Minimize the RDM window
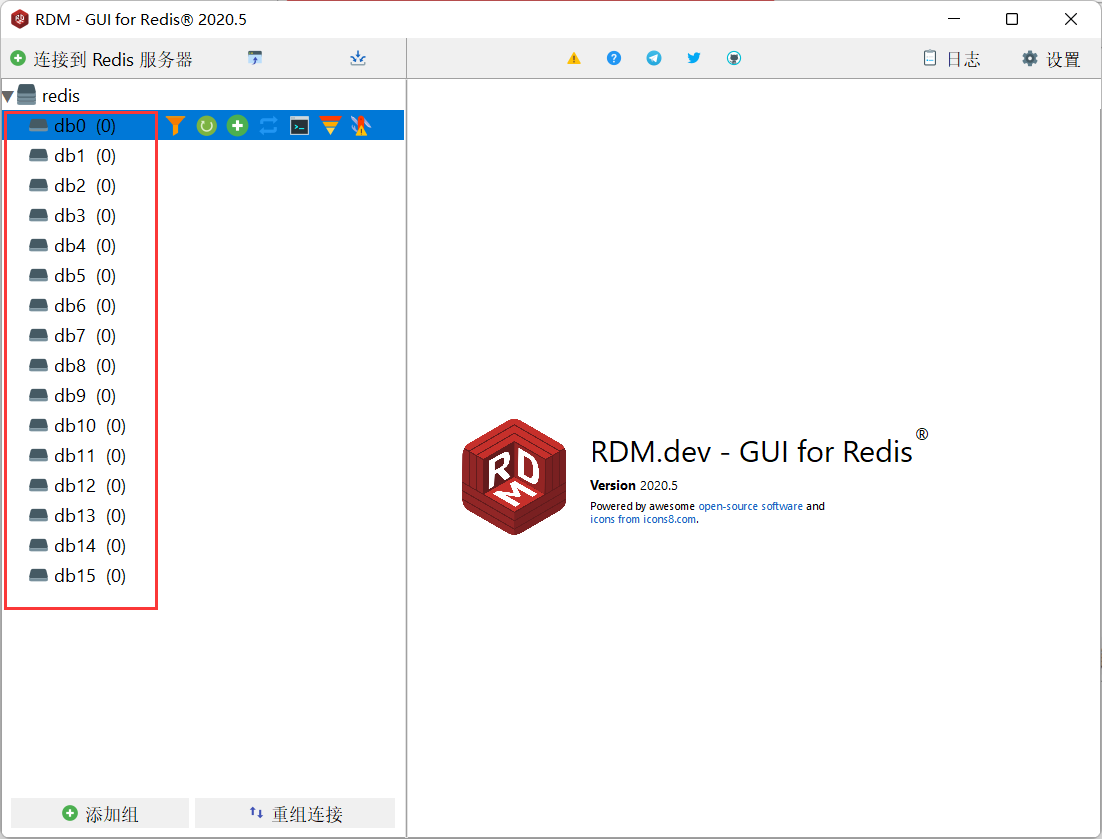The image size is (1102, 839). tap(954, 19)
